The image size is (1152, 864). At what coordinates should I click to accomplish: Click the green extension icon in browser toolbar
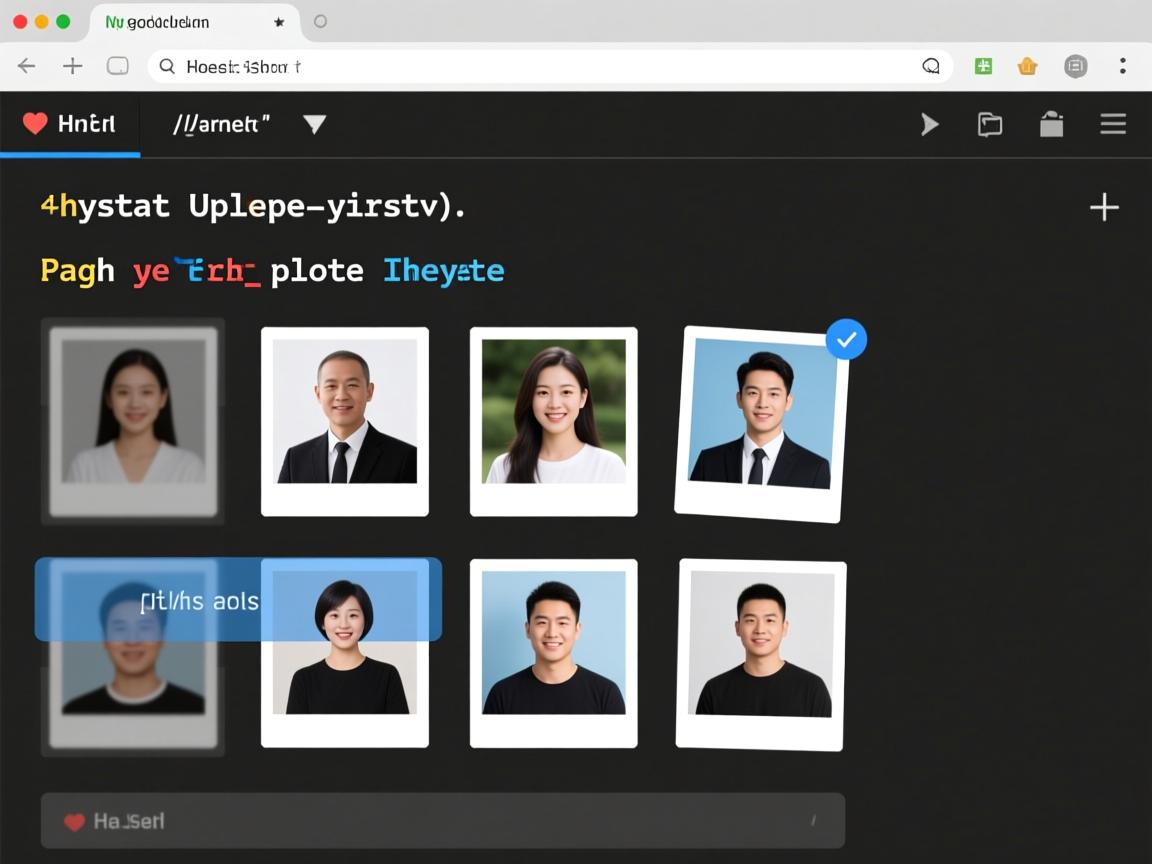[983, 66]
